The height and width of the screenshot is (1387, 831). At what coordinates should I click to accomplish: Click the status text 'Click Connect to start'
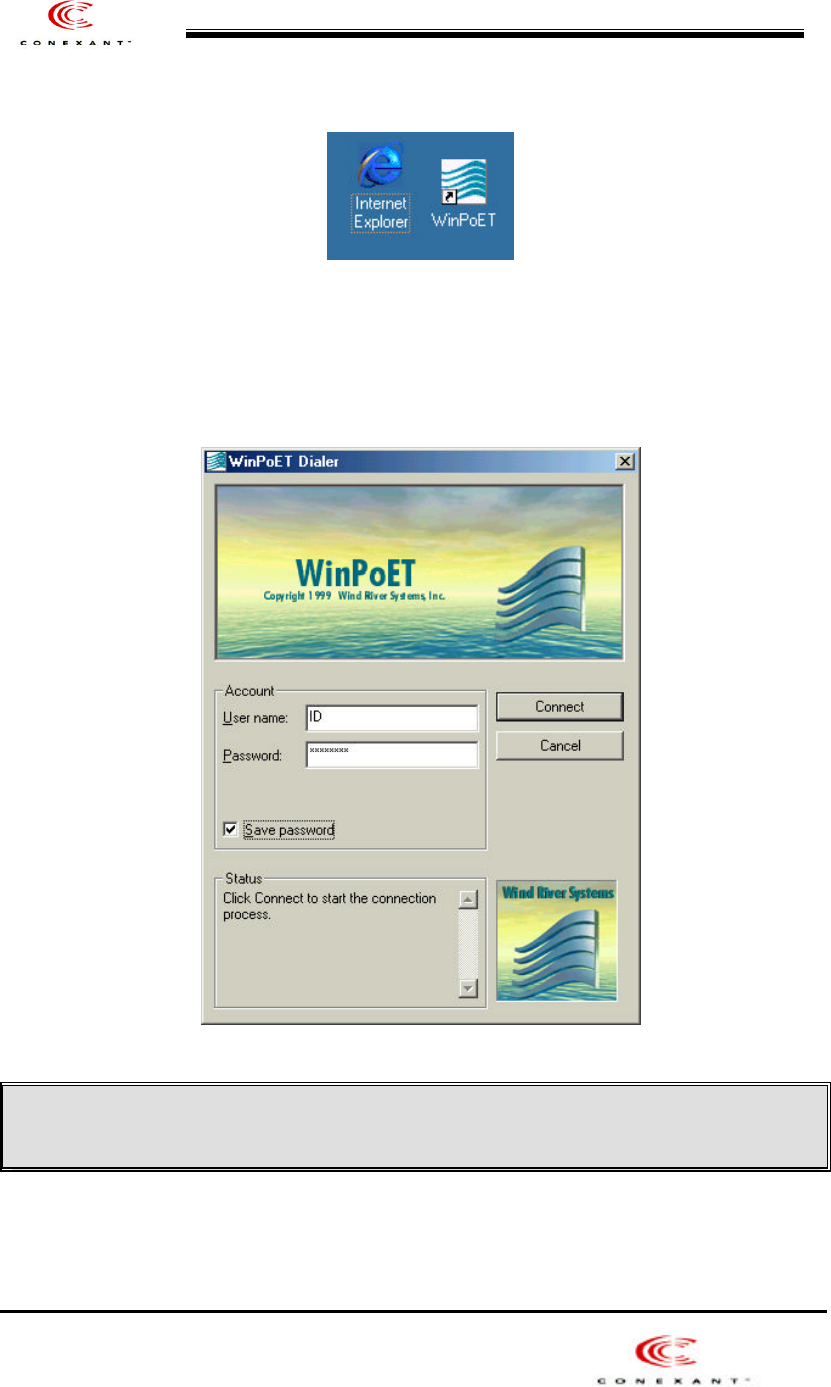(x=293, y=898)
